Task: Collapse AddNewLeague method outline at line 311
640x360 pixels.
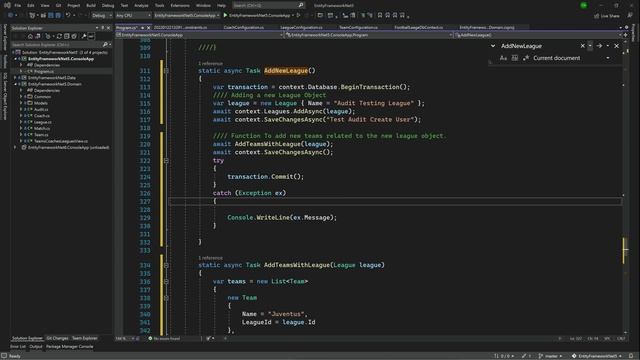Action: click(x=166, y=71)
